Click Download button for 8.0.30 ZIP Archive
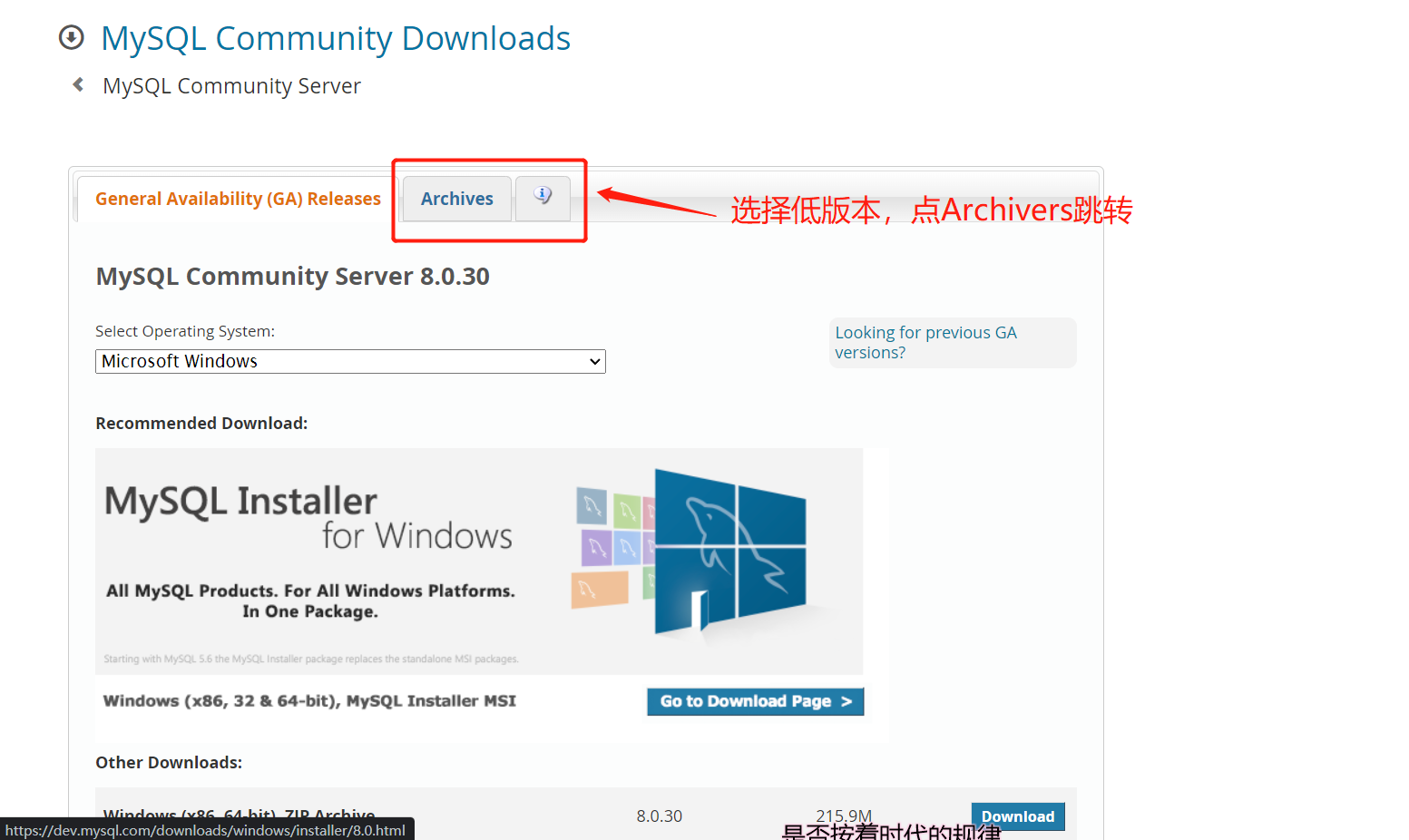The width and height of the screenshot is (1409, 840). pyautogui.click(x=1018, y=816)
